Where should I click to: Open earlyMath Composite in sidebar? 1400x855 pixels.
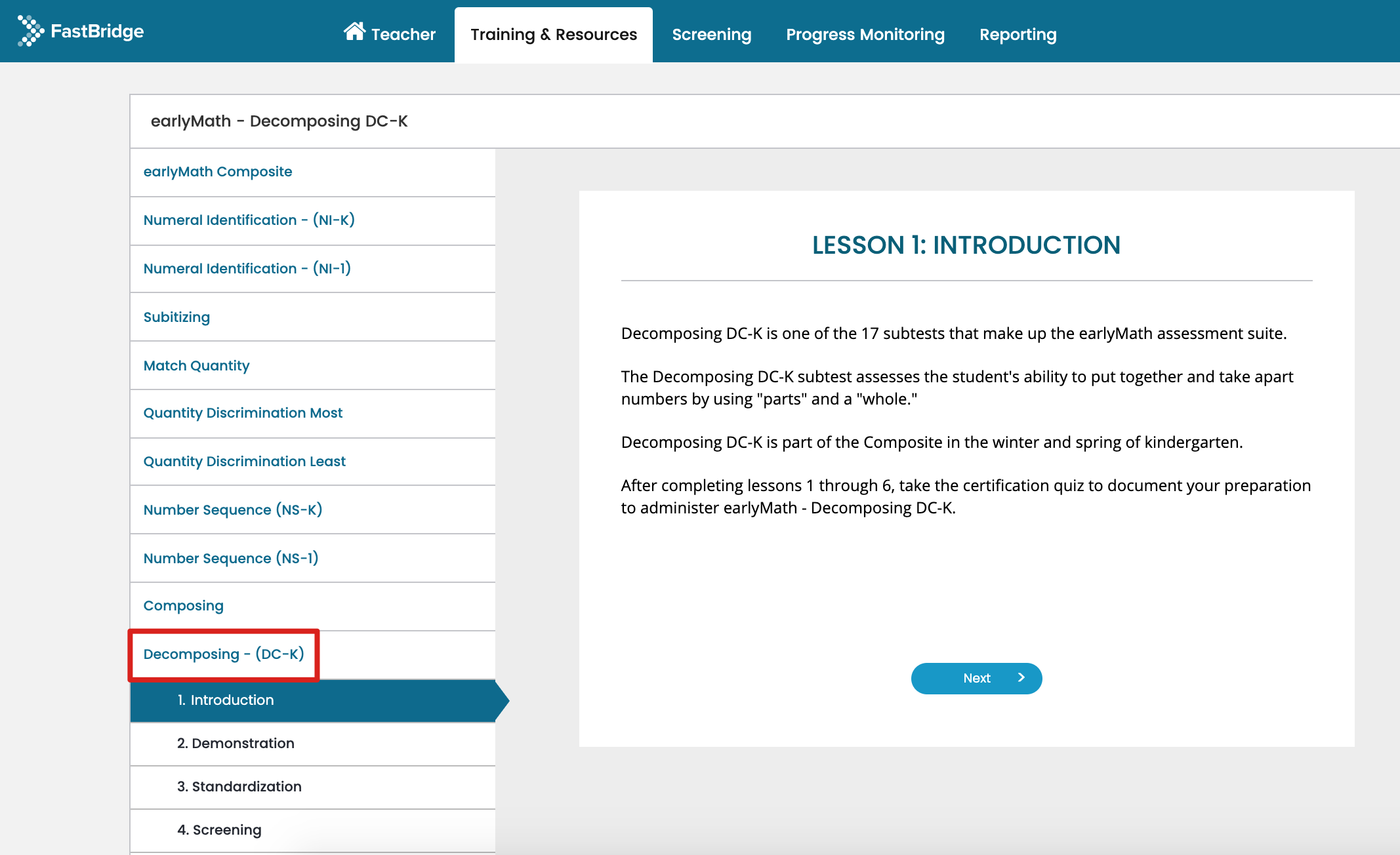coord(312,172)
